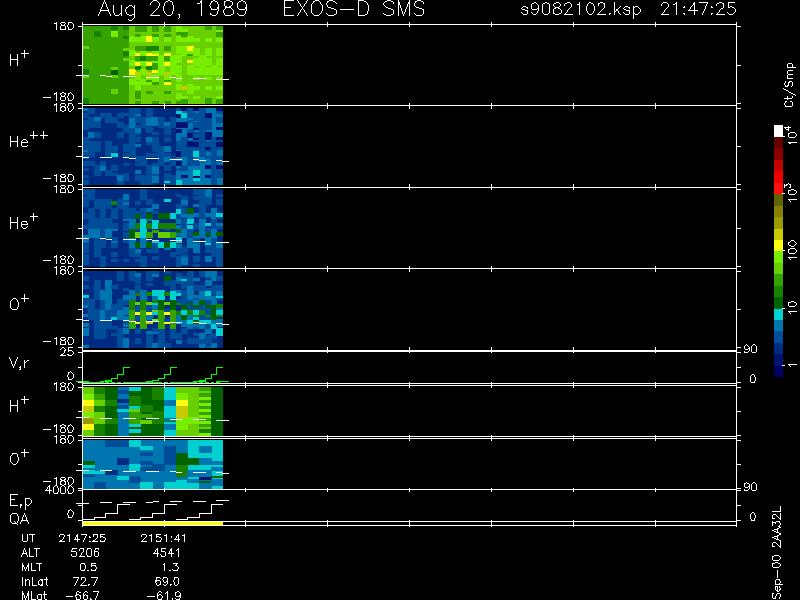This screenshot has width=800, height=600.
Task: Click the UT value '2151:41'
Action: [x=163, y=538]
